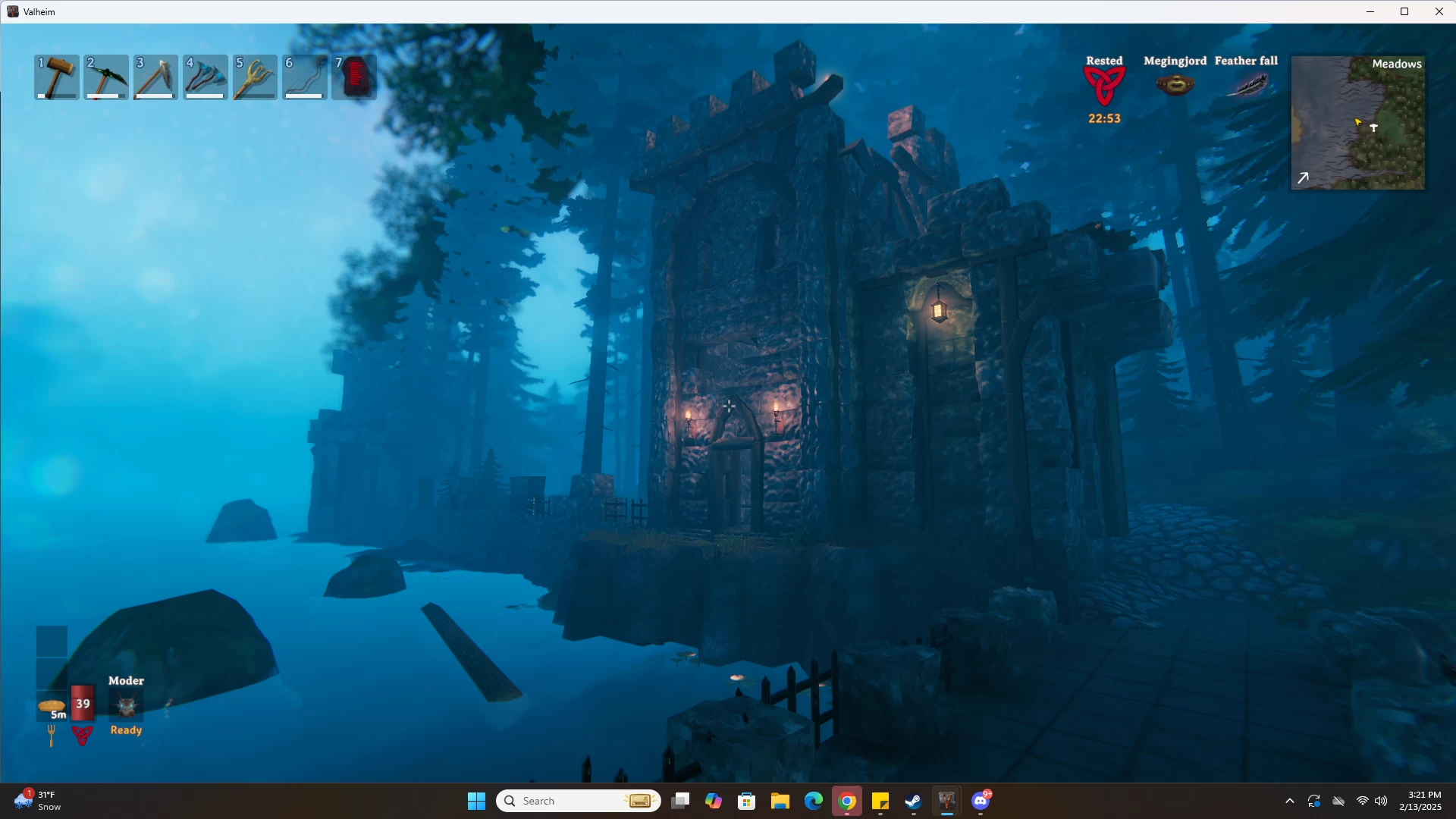
Task: Click the yellow player marker on minimap
Action: [x=1358, y=122]
